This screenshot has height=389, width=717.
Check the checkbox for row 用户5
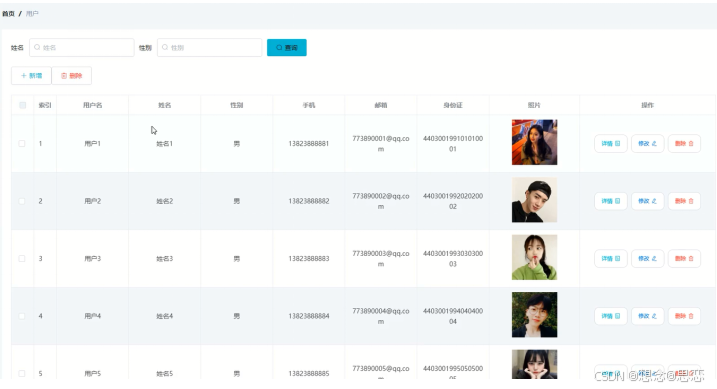pos(22,373)
